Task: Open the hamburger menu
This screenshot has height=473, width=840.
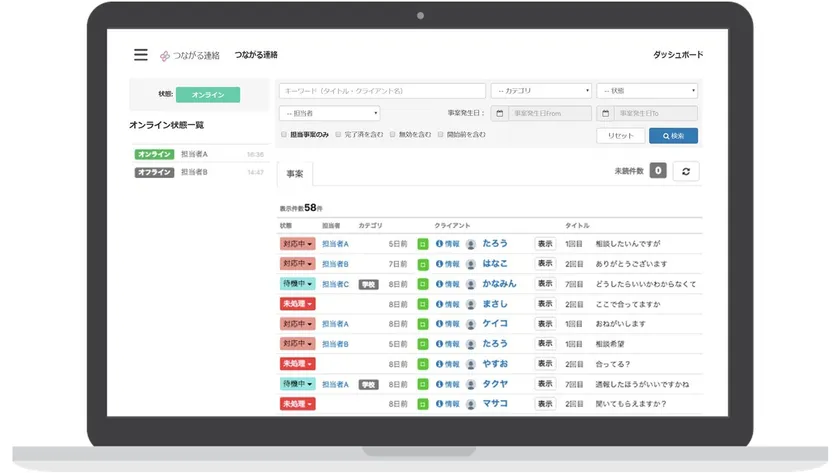Action: (x=141, y=55)
